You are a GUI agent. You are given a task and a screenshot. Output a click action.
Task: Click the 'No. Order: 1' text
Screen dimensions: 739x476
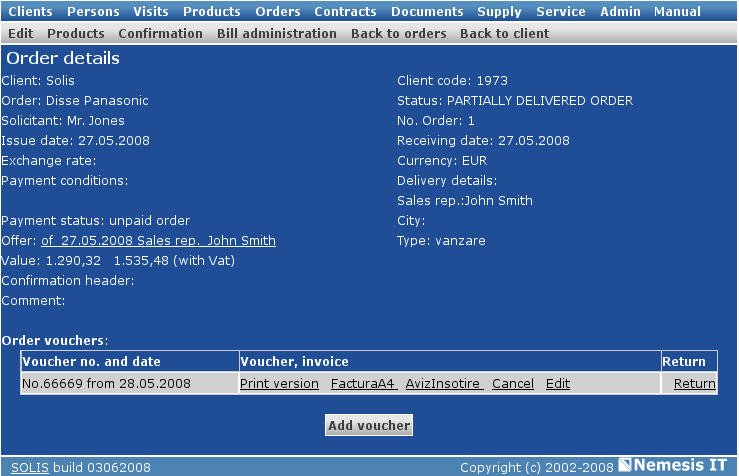tap(435, 121)
